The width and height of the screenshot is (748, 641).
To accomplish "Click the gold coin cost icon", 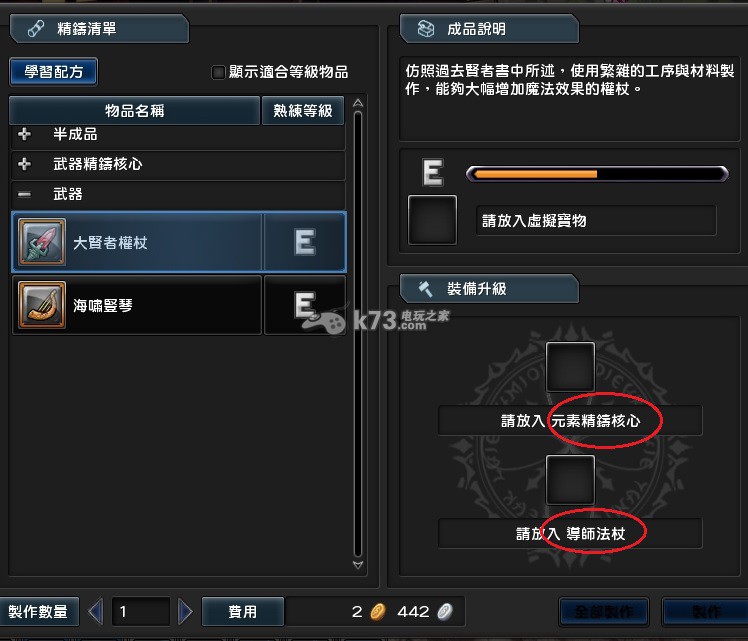I will (378, 611).
